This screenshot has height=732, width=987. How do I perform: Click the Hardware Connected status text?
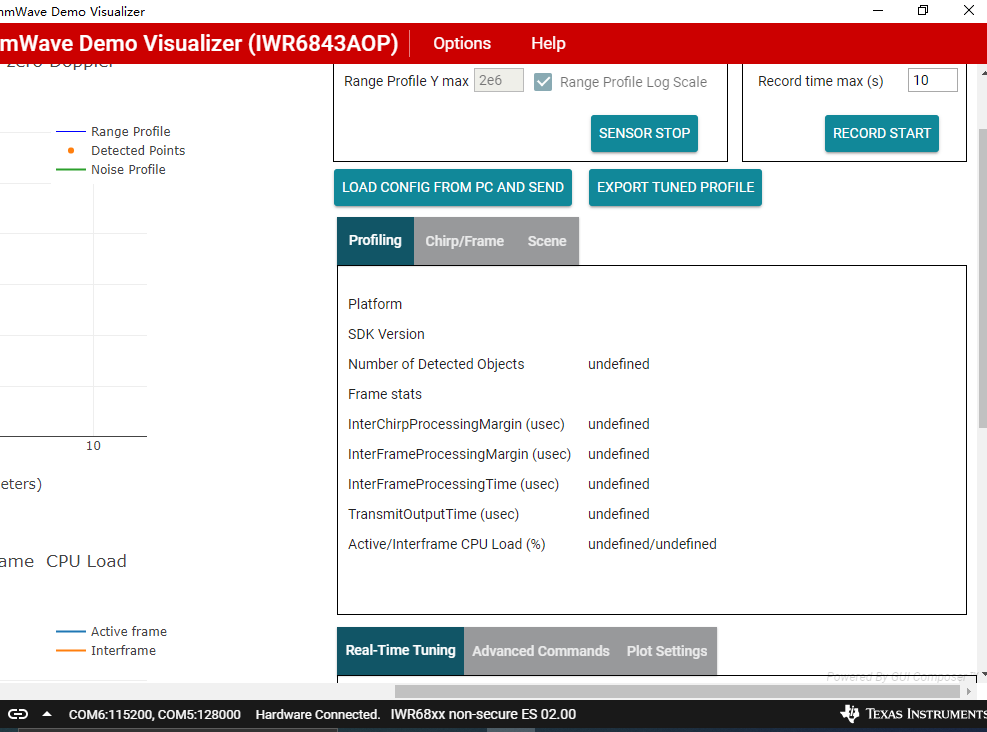318,714
